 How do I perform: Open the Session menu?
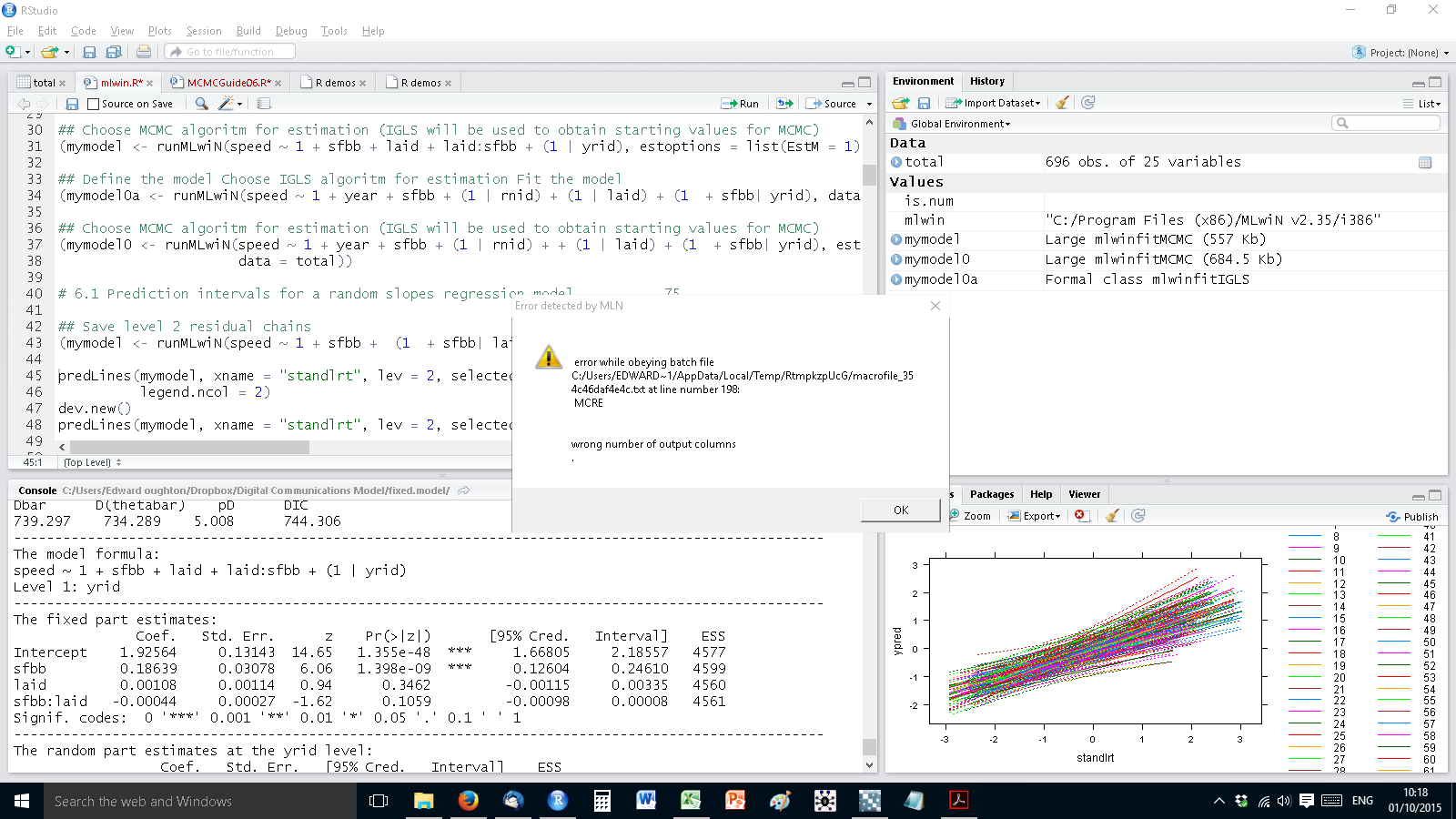[204, 31]
